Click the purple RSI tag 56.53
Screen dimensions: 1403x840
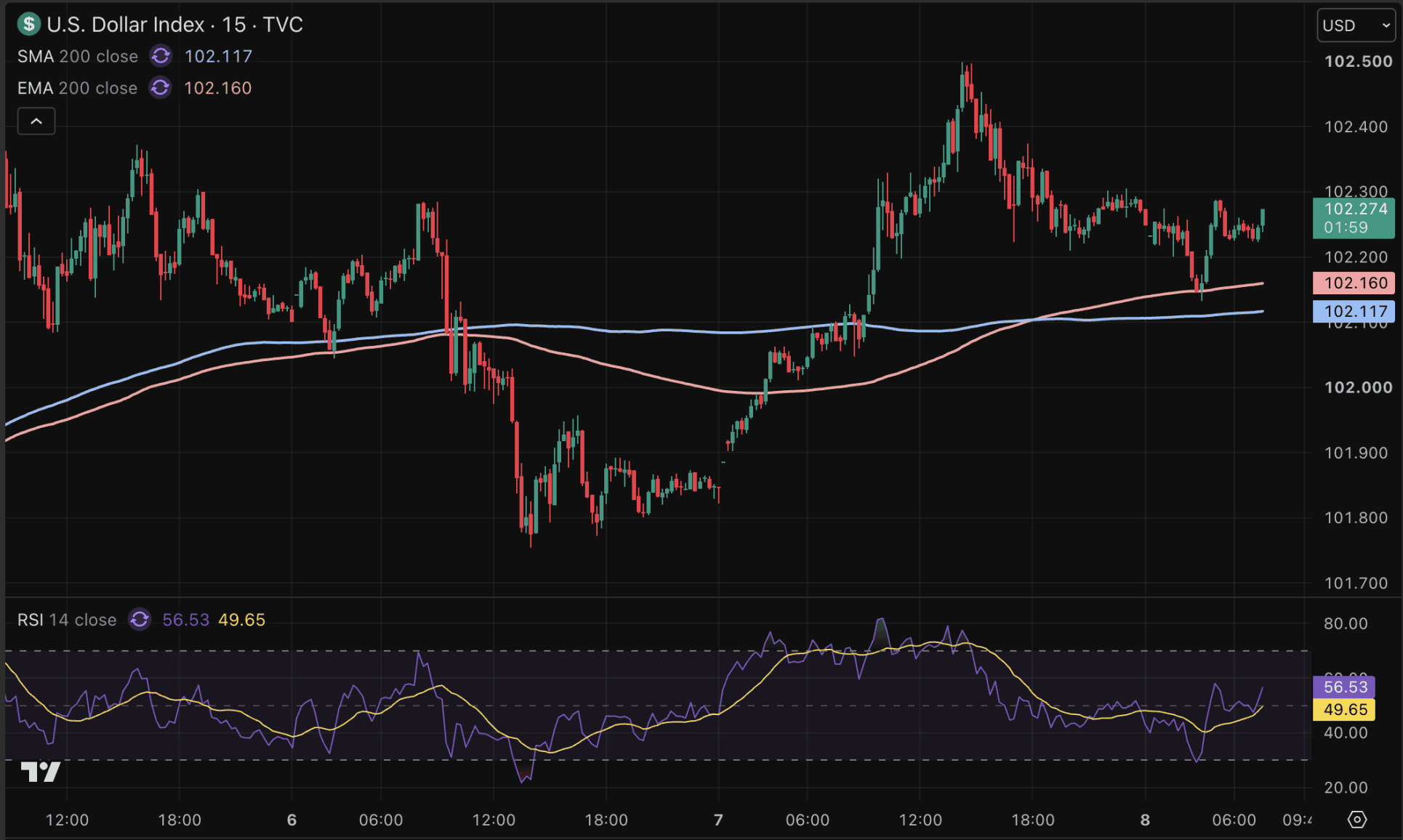coord(1344,687)
